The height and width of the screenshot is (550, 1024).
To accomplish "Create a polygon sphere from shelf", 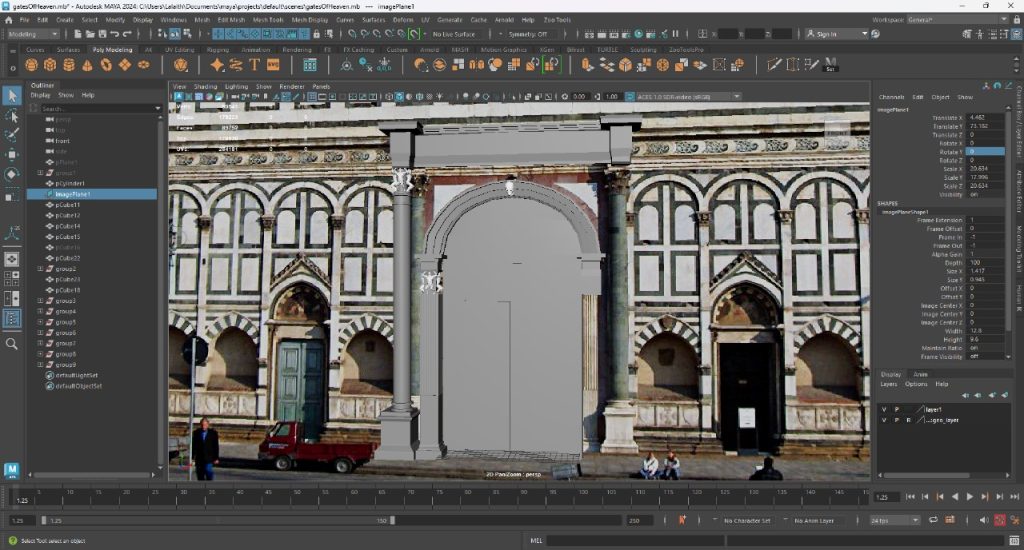I will pos(31,65).
